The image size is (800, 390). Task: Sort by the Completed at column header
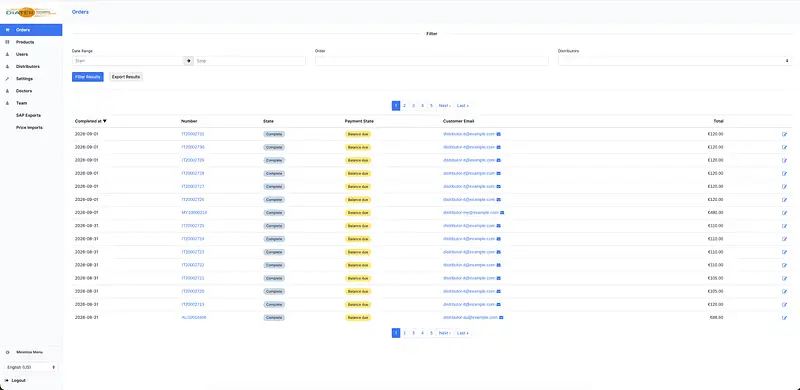(x=91, y=121)
